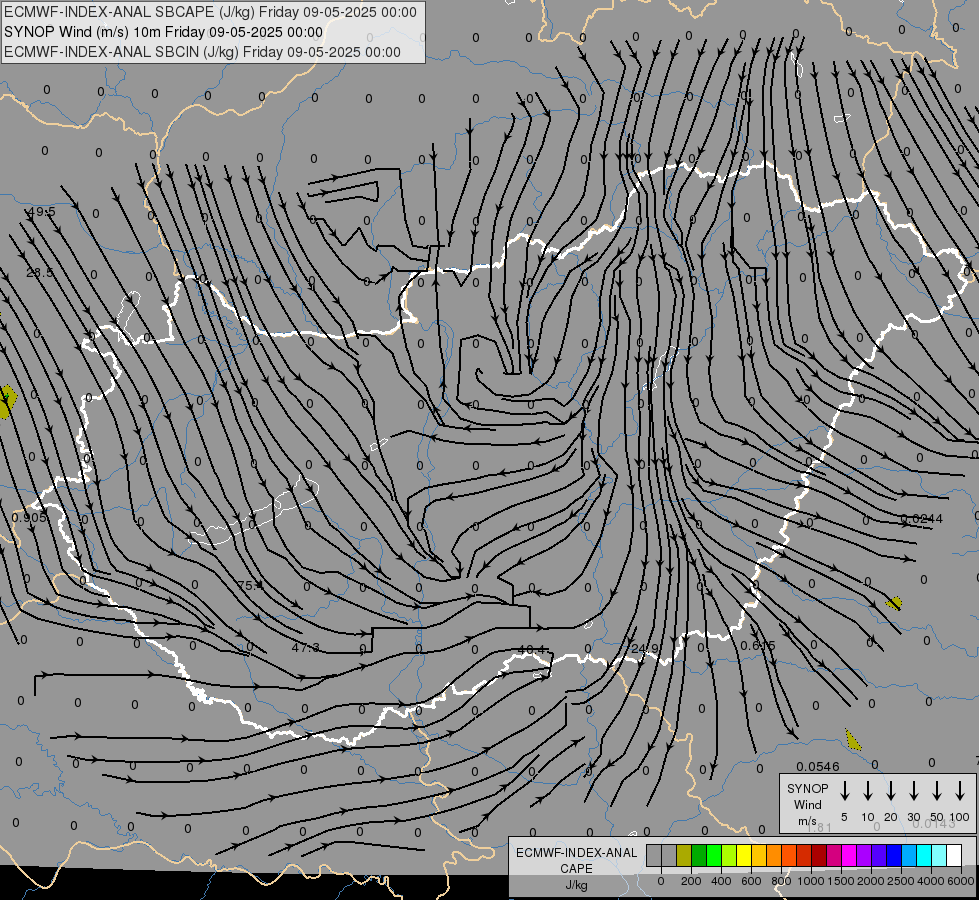
Task: Click the wind arrow above 20 m/s
Action: tap(891, 791)
